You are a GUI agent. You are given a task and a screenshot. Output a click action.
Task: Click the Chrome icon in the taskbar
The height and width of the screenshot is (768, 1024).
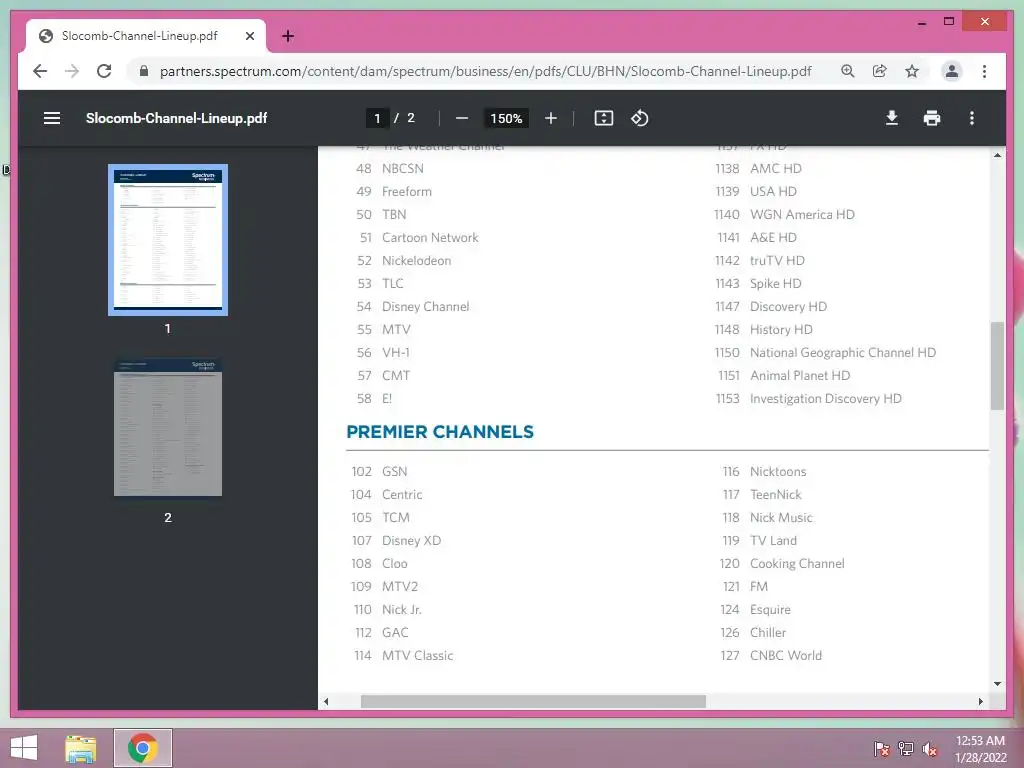pos(143,748)
